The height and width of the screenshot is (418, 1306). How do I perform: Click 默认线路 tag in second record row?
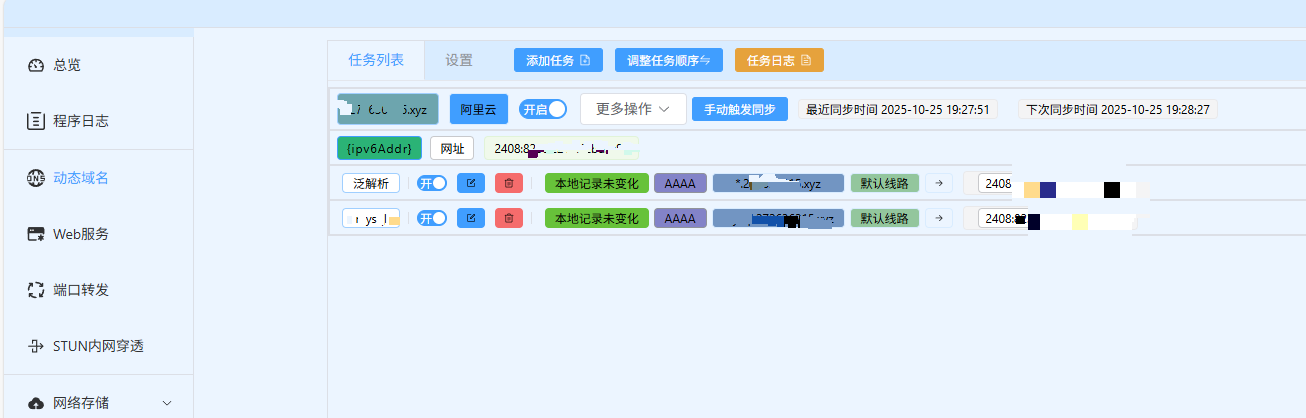pos(884,218)
